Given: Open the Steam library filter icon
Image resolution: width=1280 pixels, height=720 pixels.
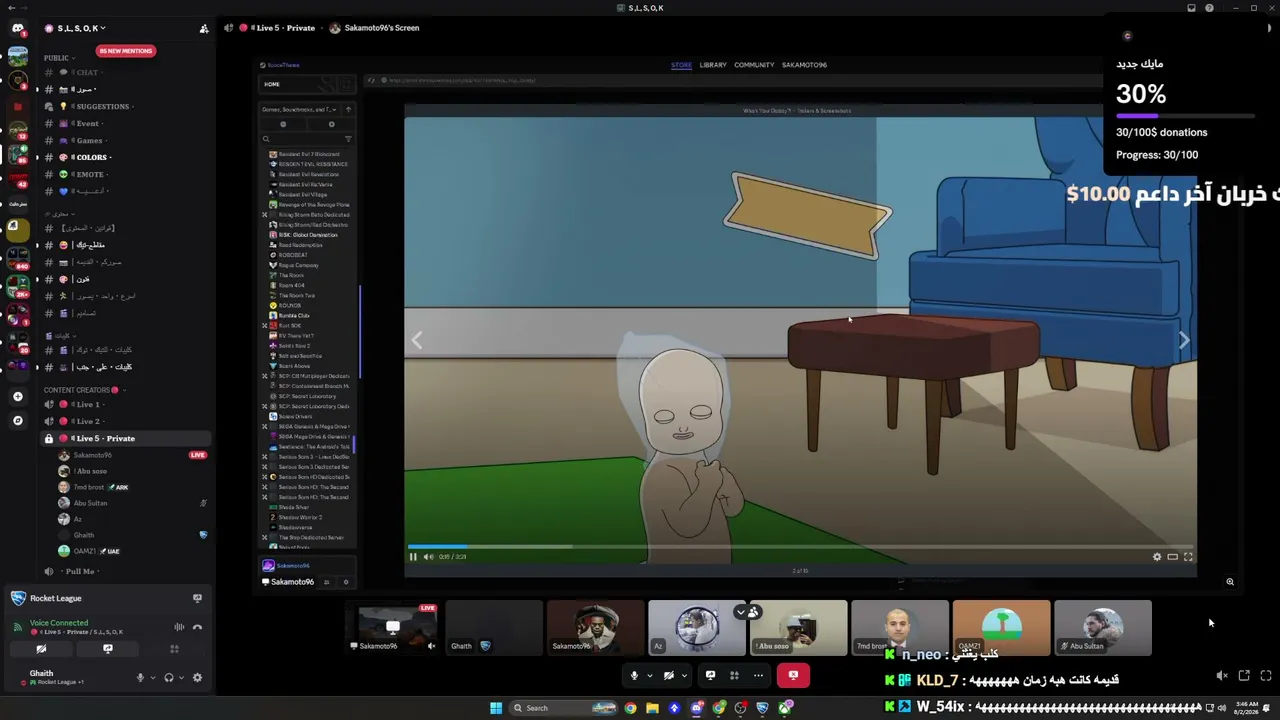Looking at the screenshot, I should pos(348,139).
